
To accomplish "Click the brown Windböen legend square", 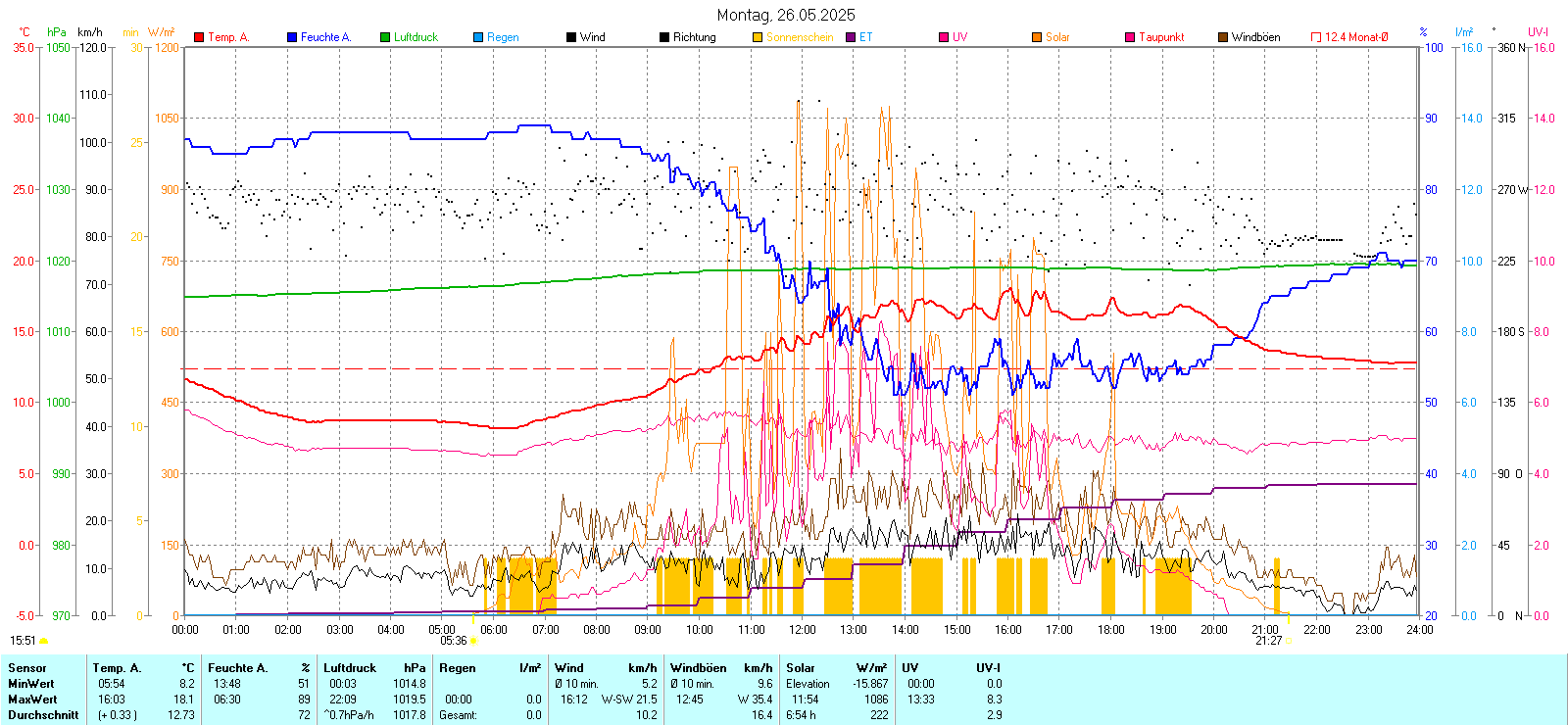I will (1223, 37).
